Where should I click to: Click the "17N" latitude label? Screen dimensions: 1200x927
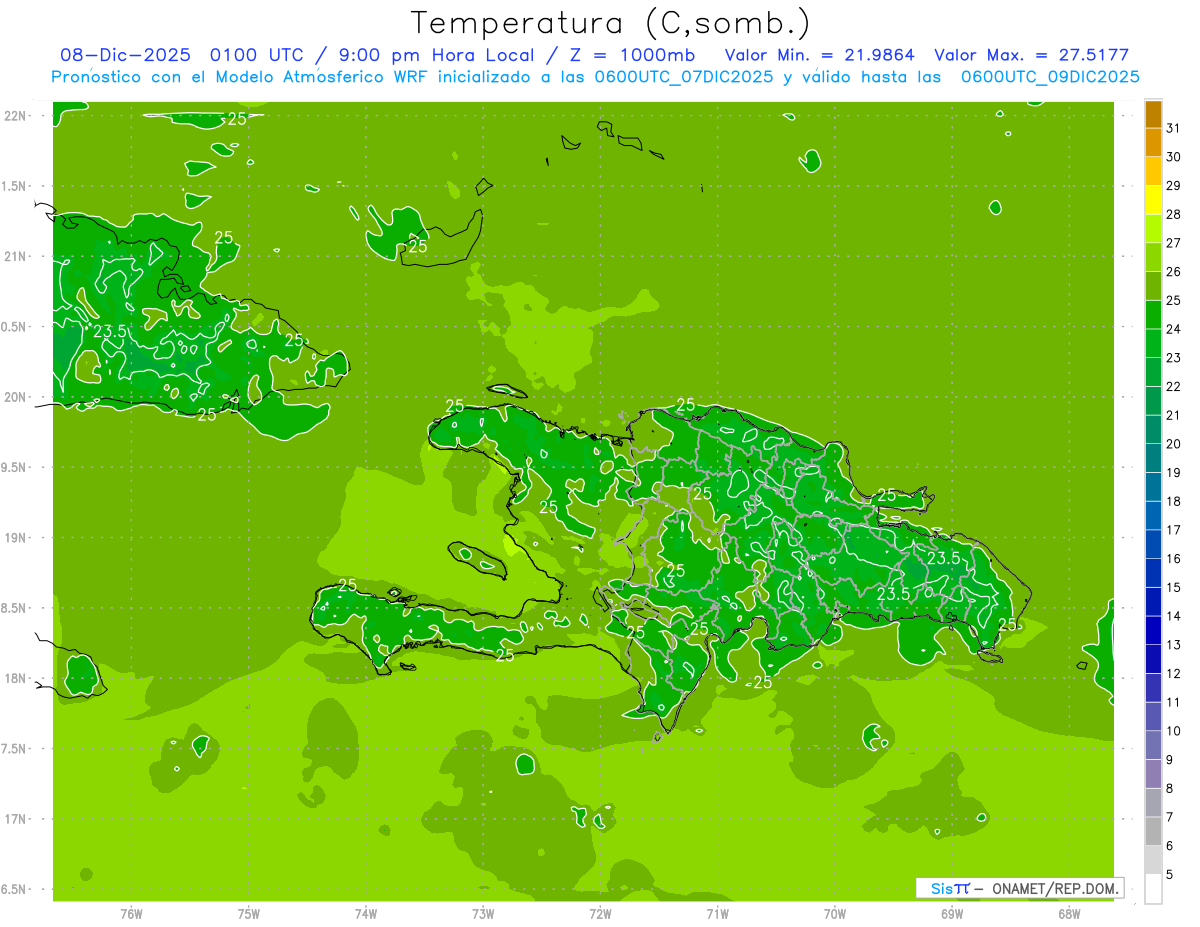[x=16, y=819]
